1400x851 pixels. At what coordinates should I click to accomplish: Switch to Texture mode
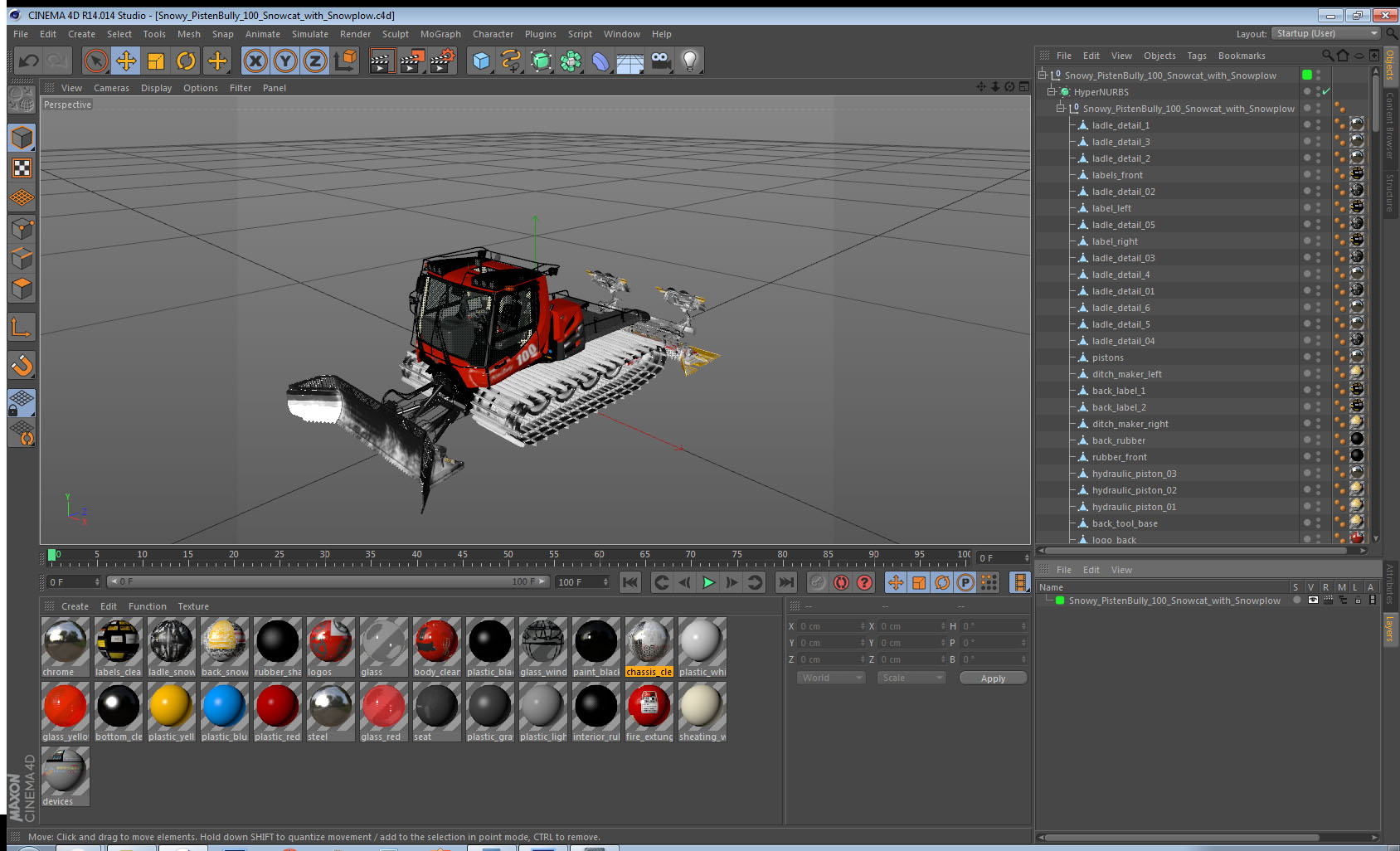point(22,168)
